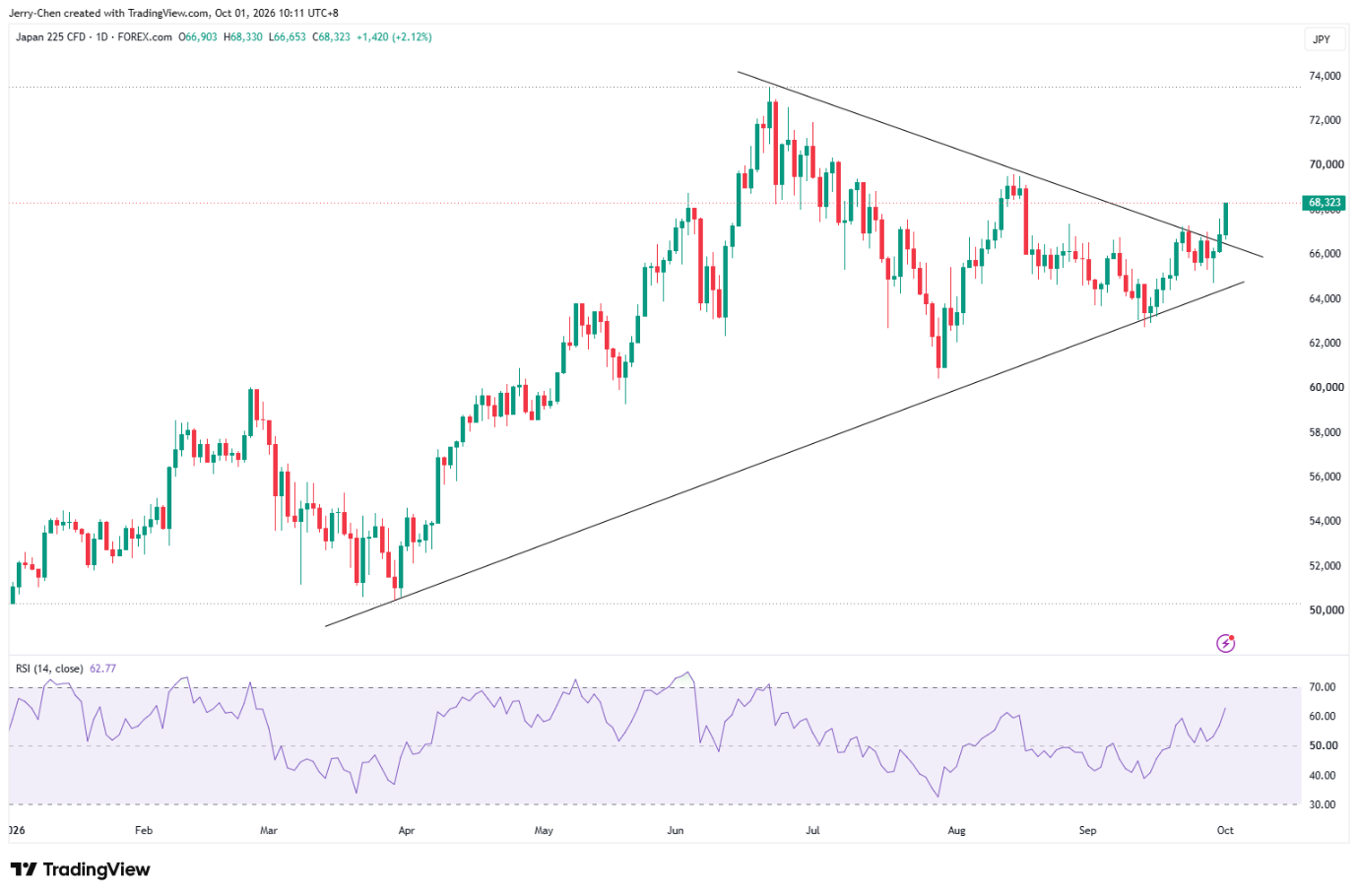Click the 58,000 price axis label
1358x896 pixels.
[1325, 432]
